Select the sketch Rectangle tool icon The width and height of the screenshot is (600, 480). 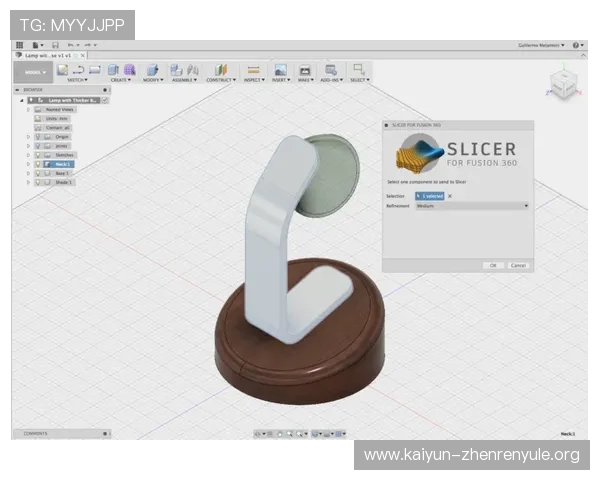pos(95,70)
